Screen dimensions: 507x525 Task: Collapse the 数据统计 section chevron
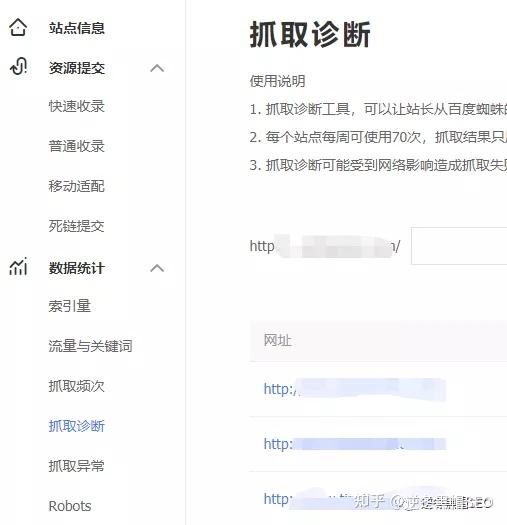[157, 268]
